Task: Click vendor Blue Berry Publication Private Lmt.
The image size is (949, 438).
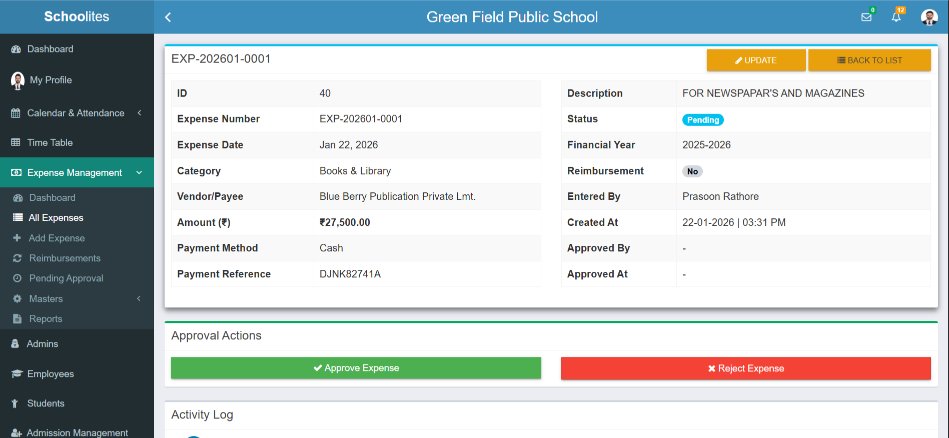Action: click(x=398, y=197)
